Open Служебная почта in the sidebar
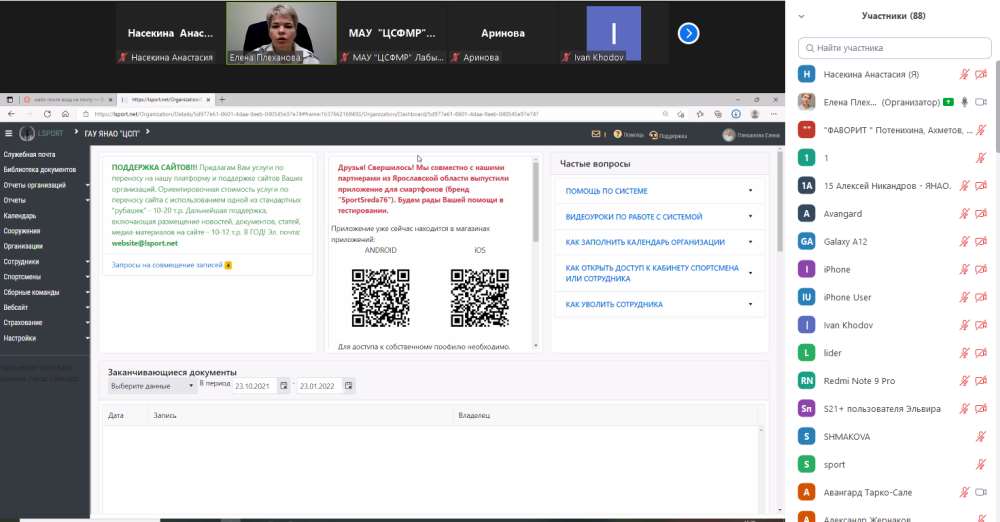 tap(29, 154)
